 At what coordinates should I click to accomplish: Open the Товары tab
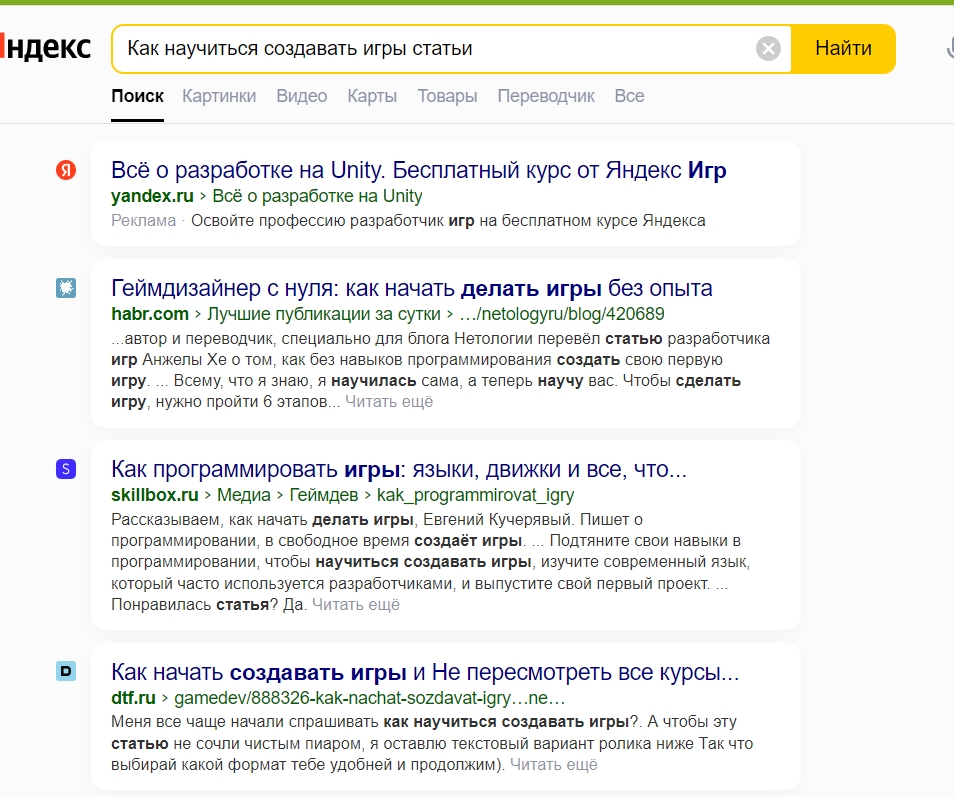click(447, 96)
